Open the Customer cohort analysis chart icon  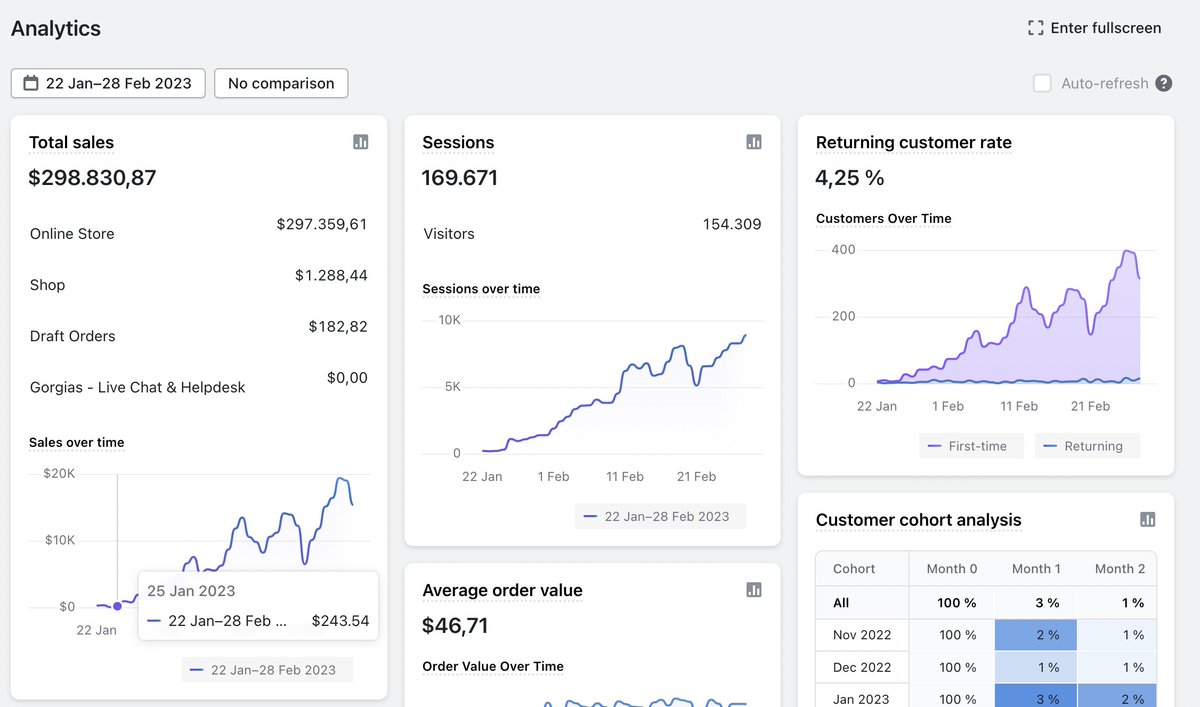tap(1147, 520)
